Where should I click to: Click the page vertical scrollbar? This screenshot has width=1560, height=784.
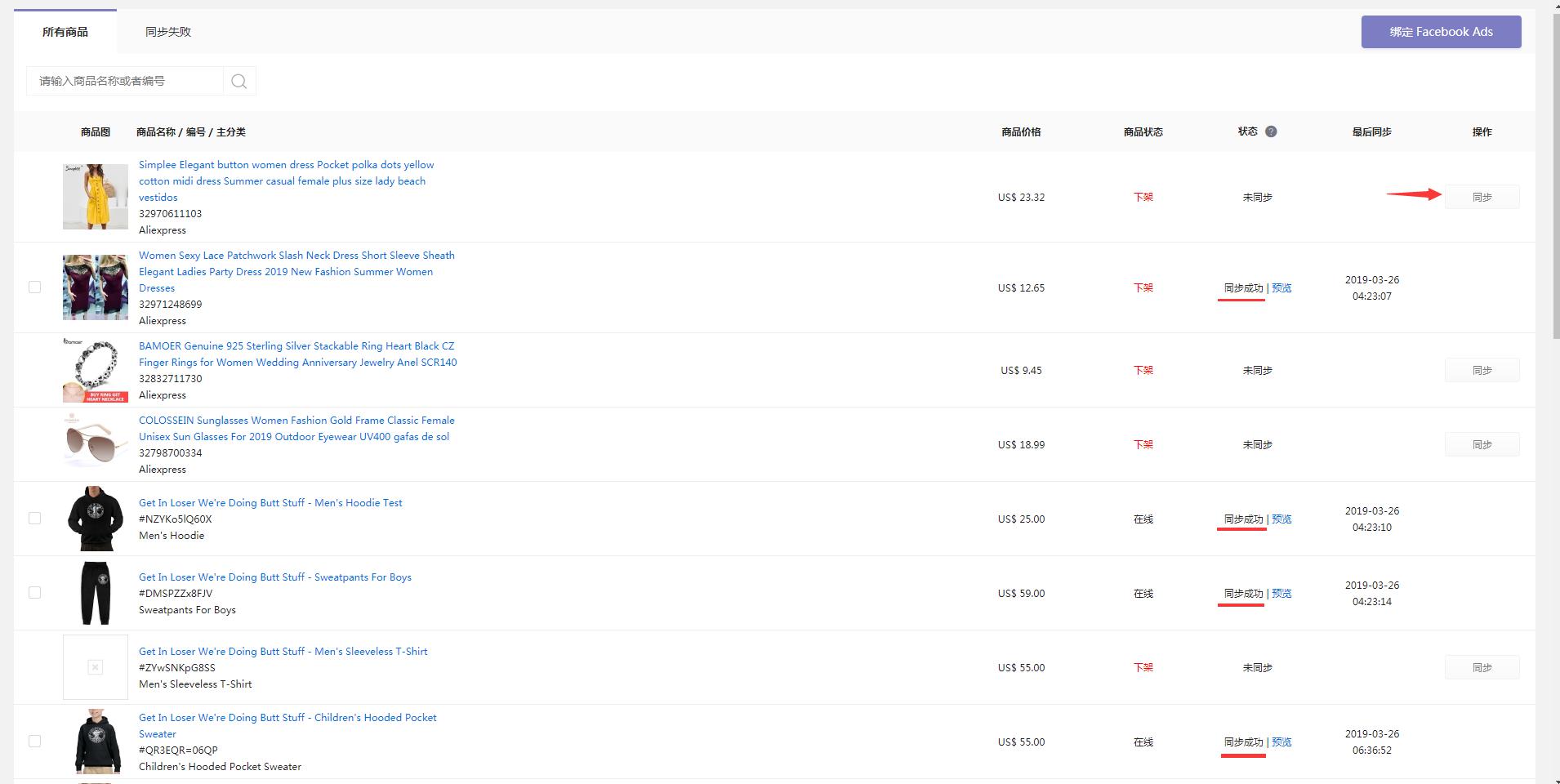(x=1554, y=163)
